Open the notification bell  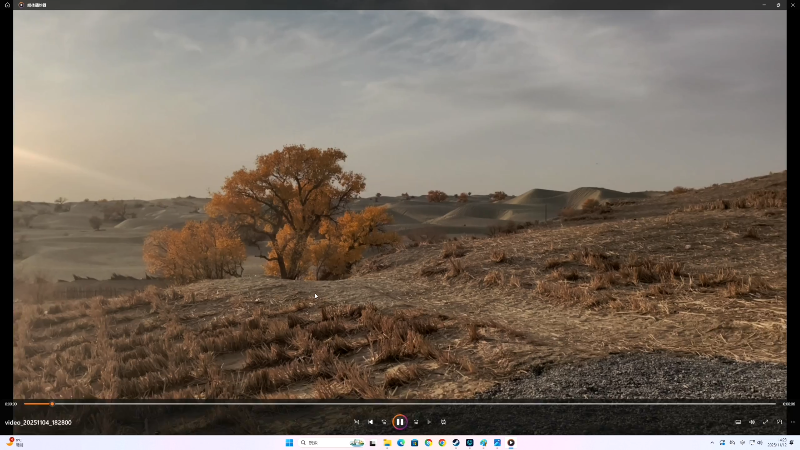coord(792,442)
